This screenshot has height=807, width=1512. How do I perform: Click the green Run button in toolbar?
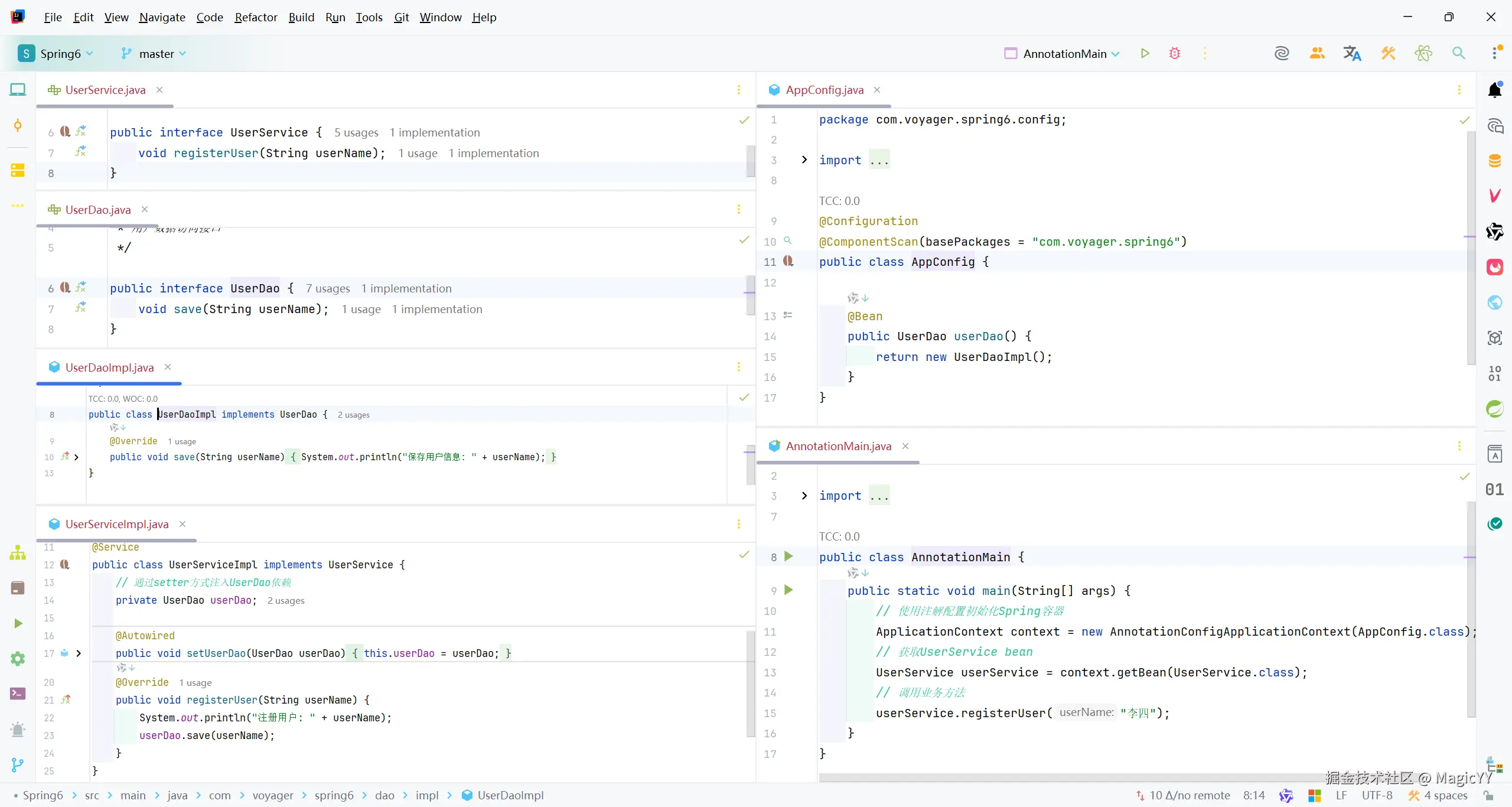[x=1145, y=53]
